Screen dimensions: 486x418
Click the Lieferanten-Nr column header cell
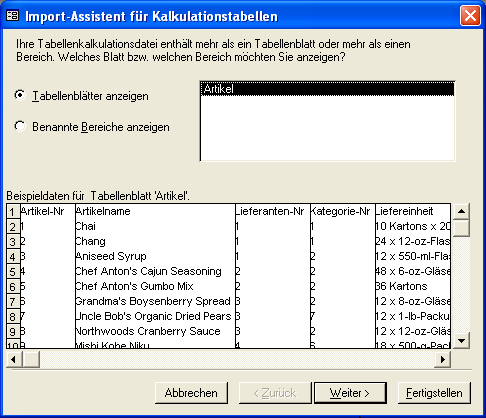click(273, 211)
